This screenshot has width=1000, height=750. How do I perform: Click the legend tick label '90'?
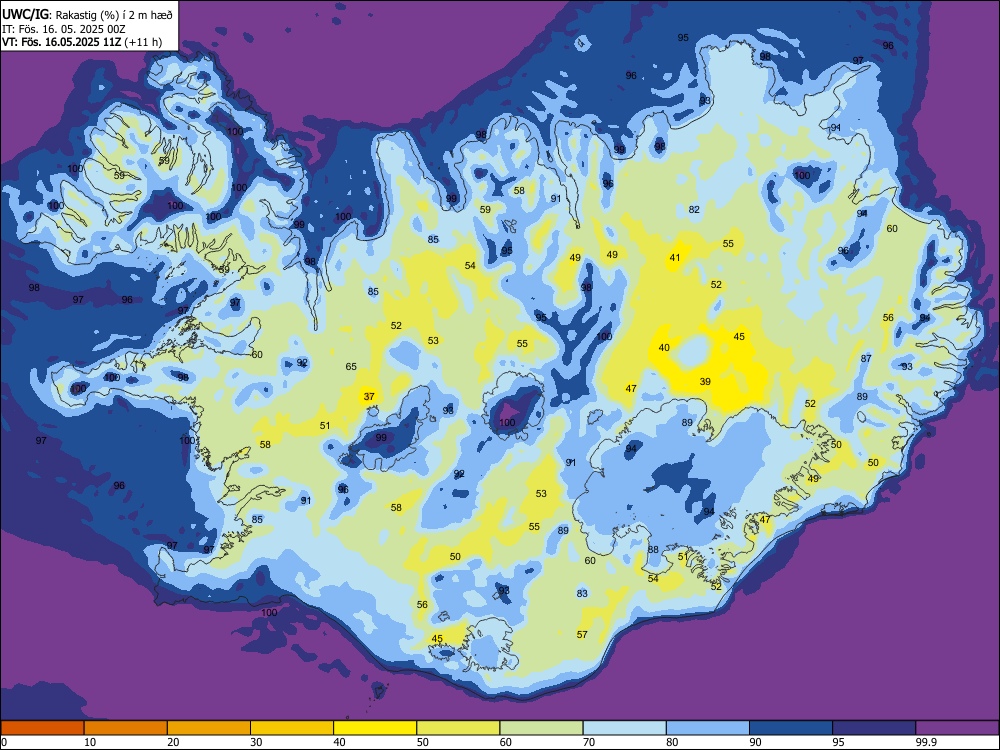click(x=755, y=742)
